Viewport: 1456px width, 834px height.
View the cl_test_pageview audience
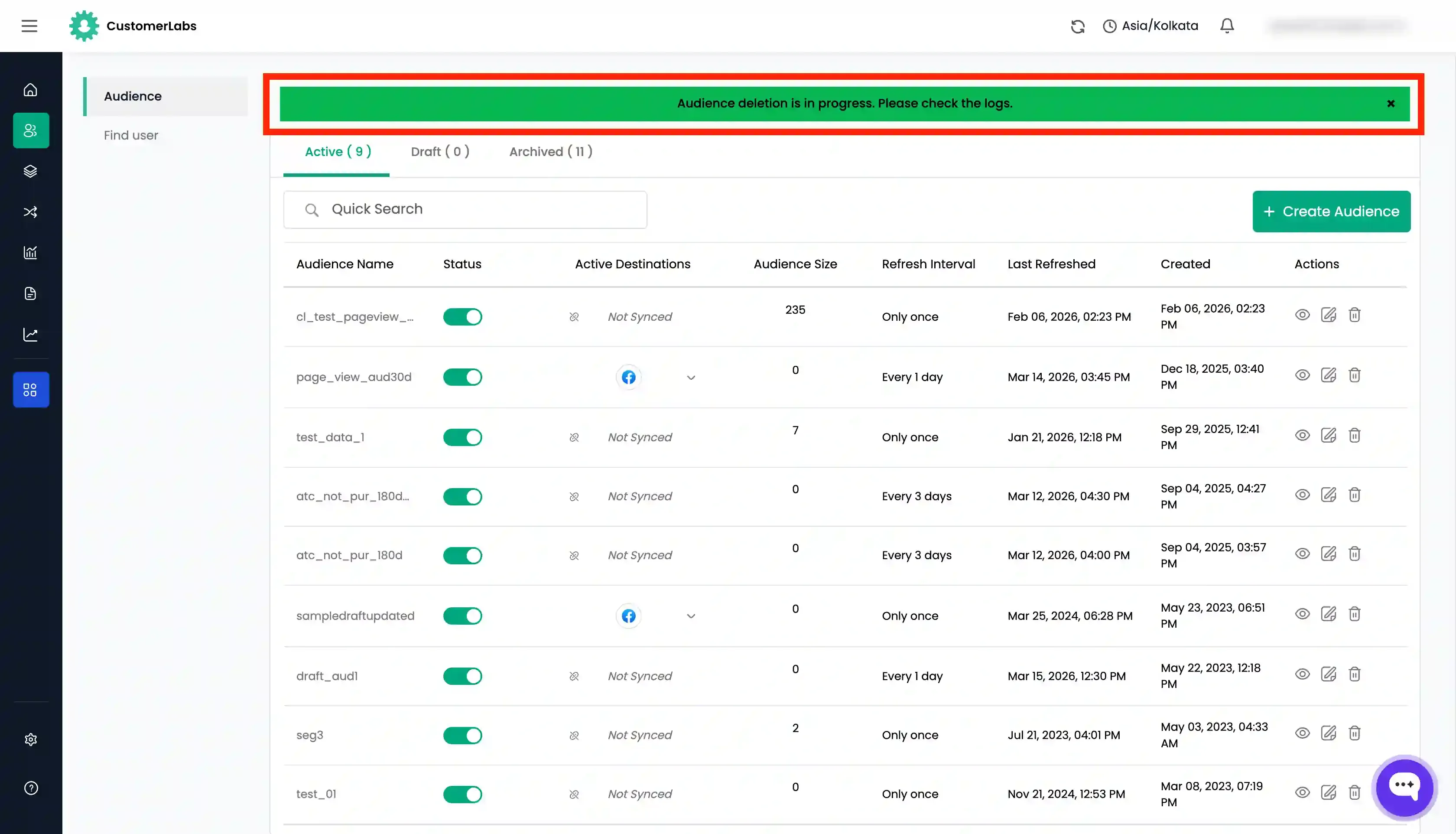[1302, 315]
